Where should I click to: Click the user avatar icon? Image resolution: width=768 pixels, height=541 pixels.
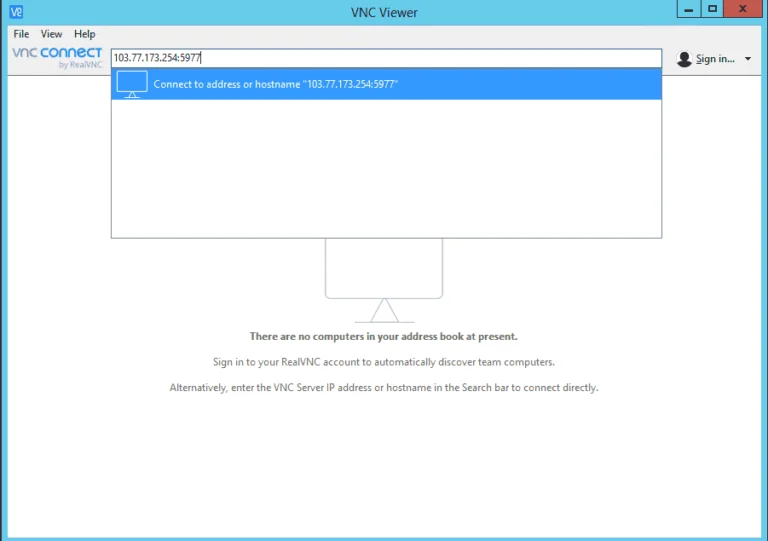click(x=684, y=59)
